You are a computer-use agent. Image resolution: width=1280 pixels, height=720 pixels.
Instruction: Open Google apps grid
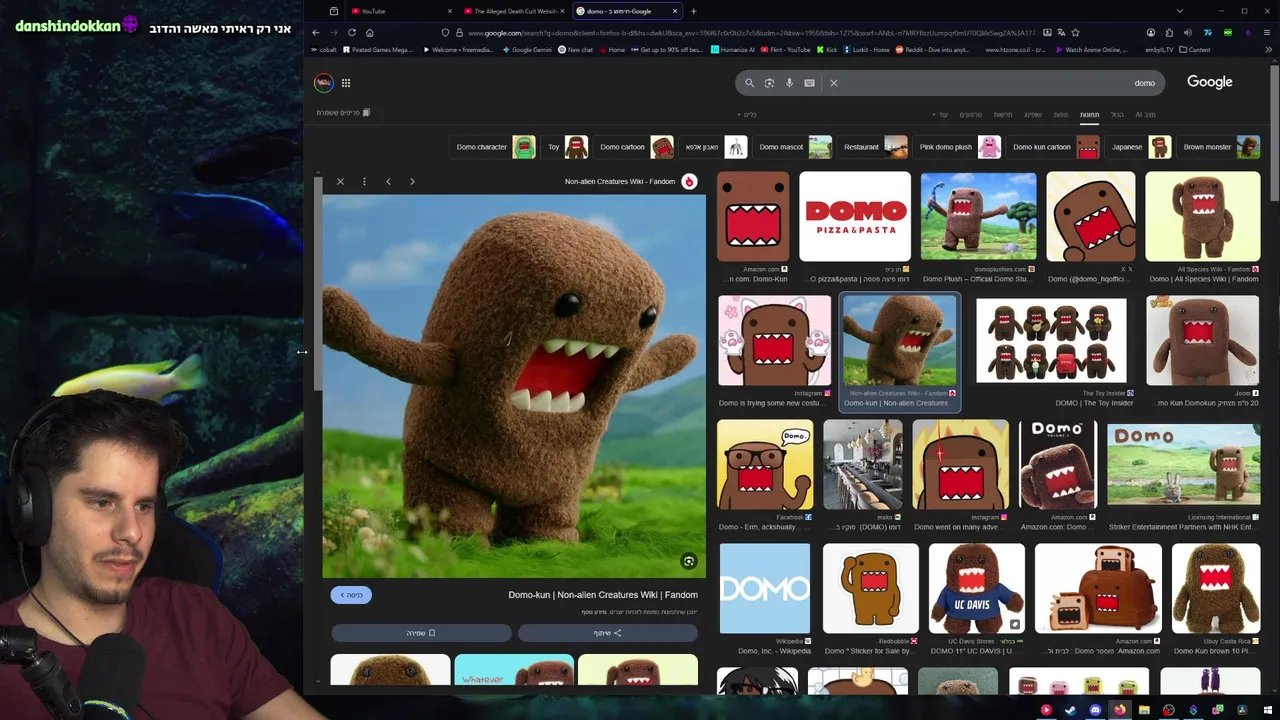346,83
